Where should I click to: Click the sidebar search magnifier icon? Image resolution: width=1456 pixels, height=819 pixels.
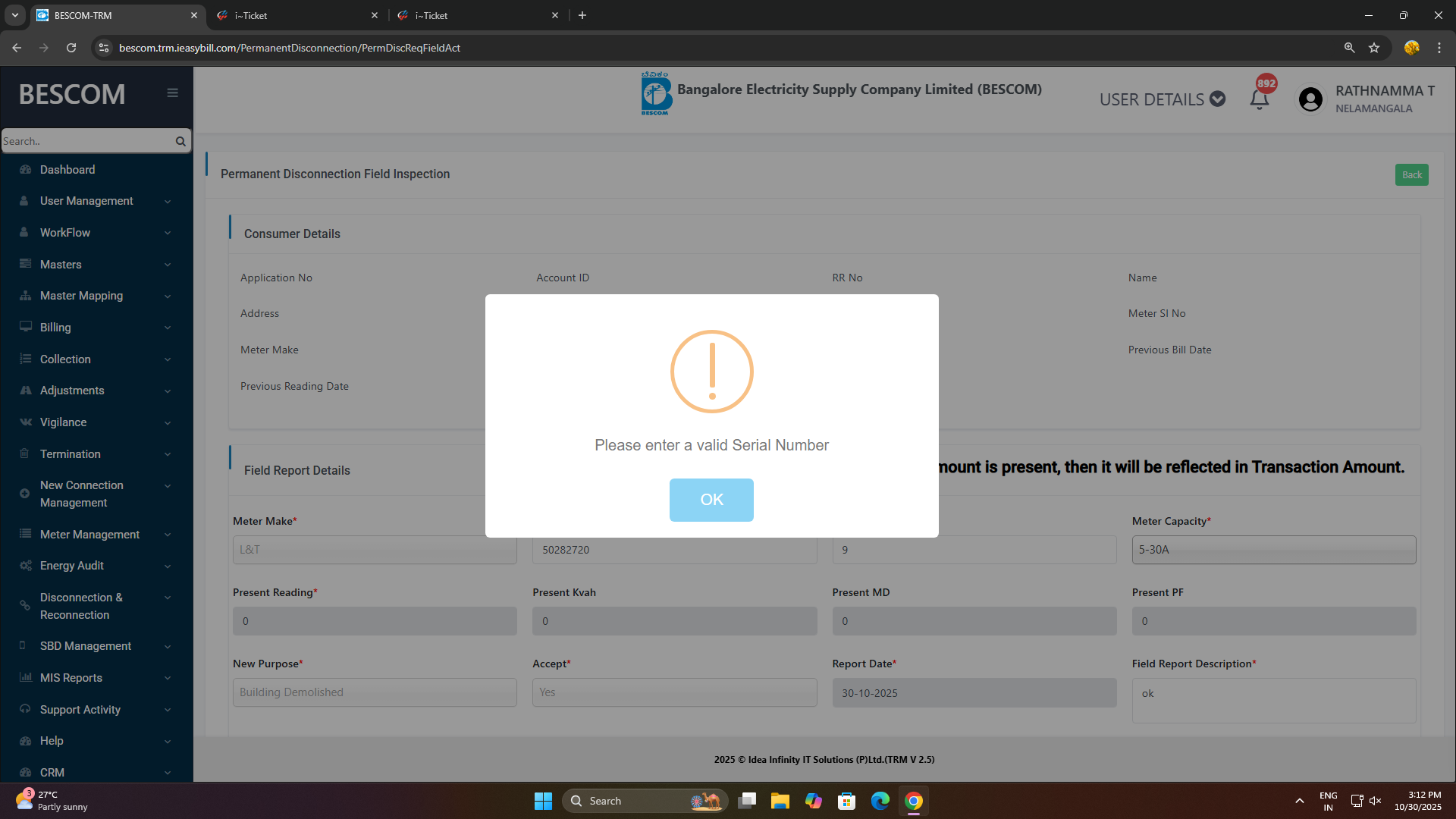pyautogui.click(x=180, y=141)
